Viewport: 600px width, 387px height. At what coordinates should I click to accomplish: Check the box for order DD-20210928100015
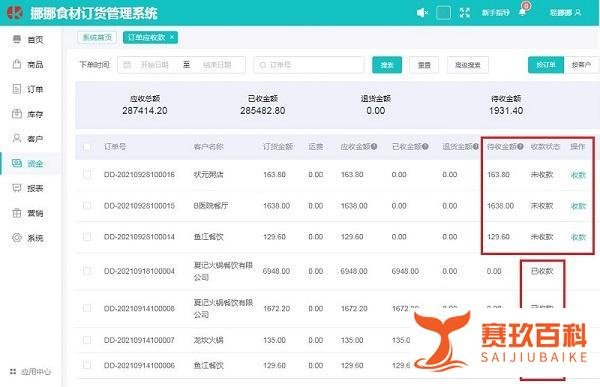click(x=87, y=206)
